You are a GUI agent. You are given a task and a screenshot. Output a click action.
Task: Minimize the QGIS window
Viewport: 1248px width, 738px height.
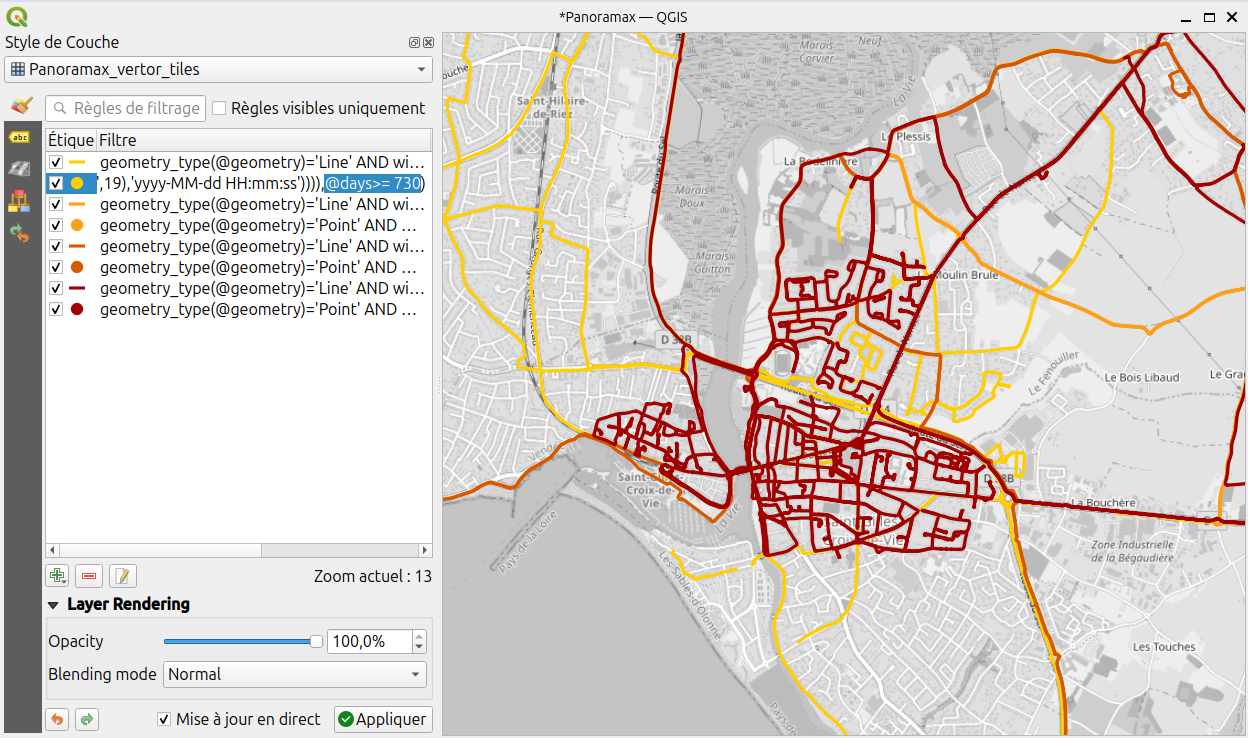(x=1184, y=17)
